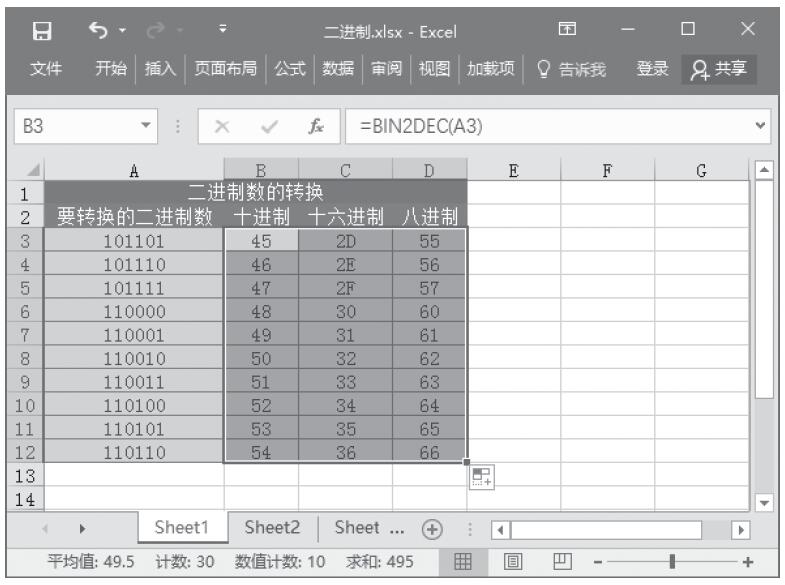The image size is (785, 585).
Task: Click the Ribbon Display Options icon
Action: click(x=567, y=31)
